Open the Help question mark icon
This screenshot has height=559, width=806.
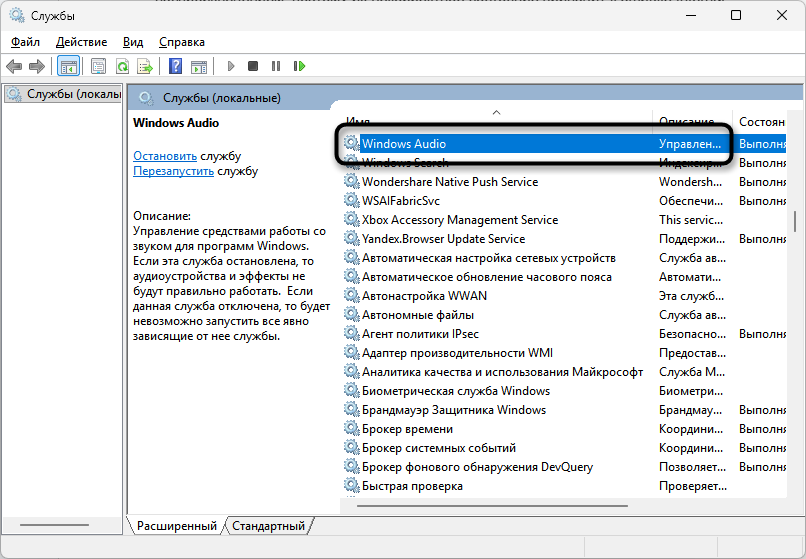(175, 66)
